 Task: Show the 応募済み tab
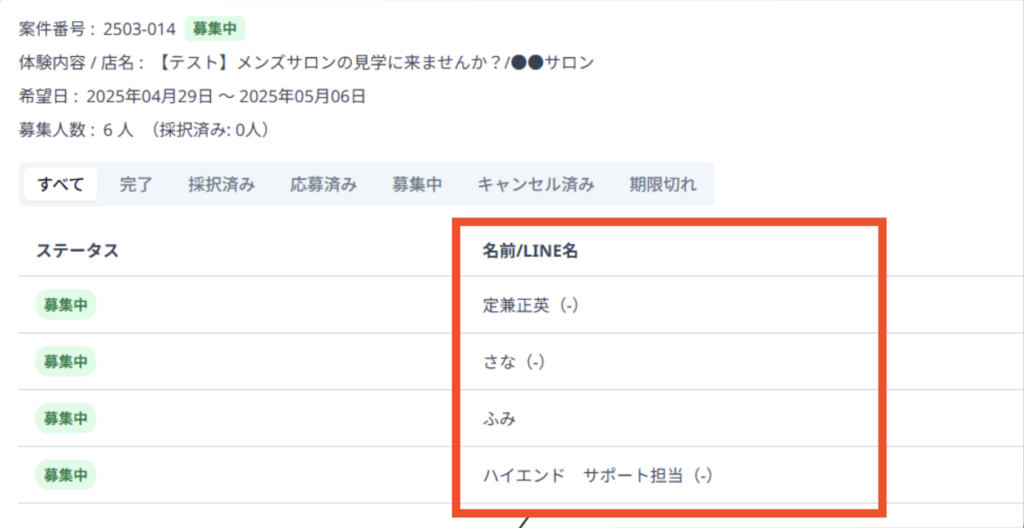(323, 184)
